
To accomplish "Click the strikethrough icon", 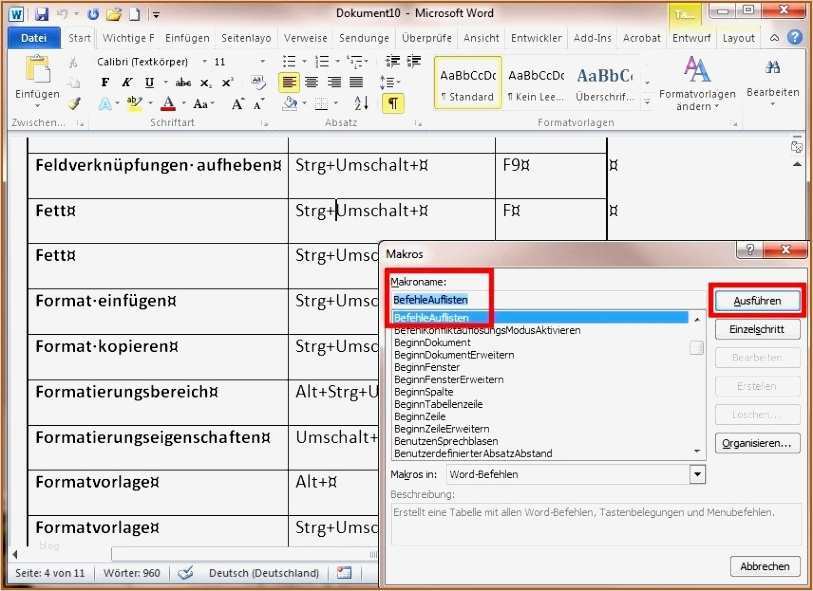I will 184,82.
